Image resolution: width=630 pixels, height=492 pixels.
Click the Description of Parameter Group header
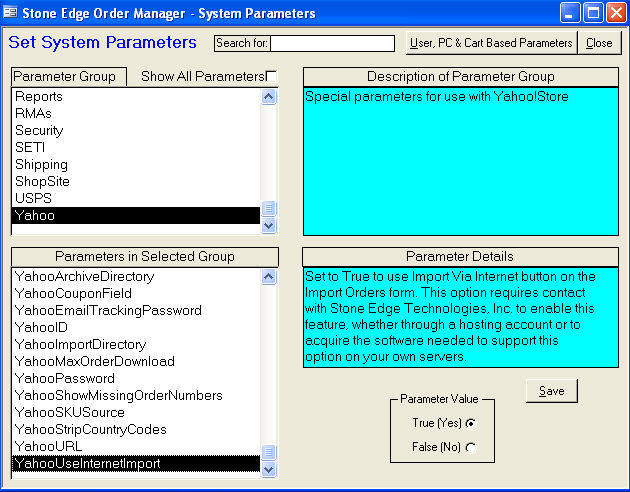pyautogui.click(x=460, y=76)
